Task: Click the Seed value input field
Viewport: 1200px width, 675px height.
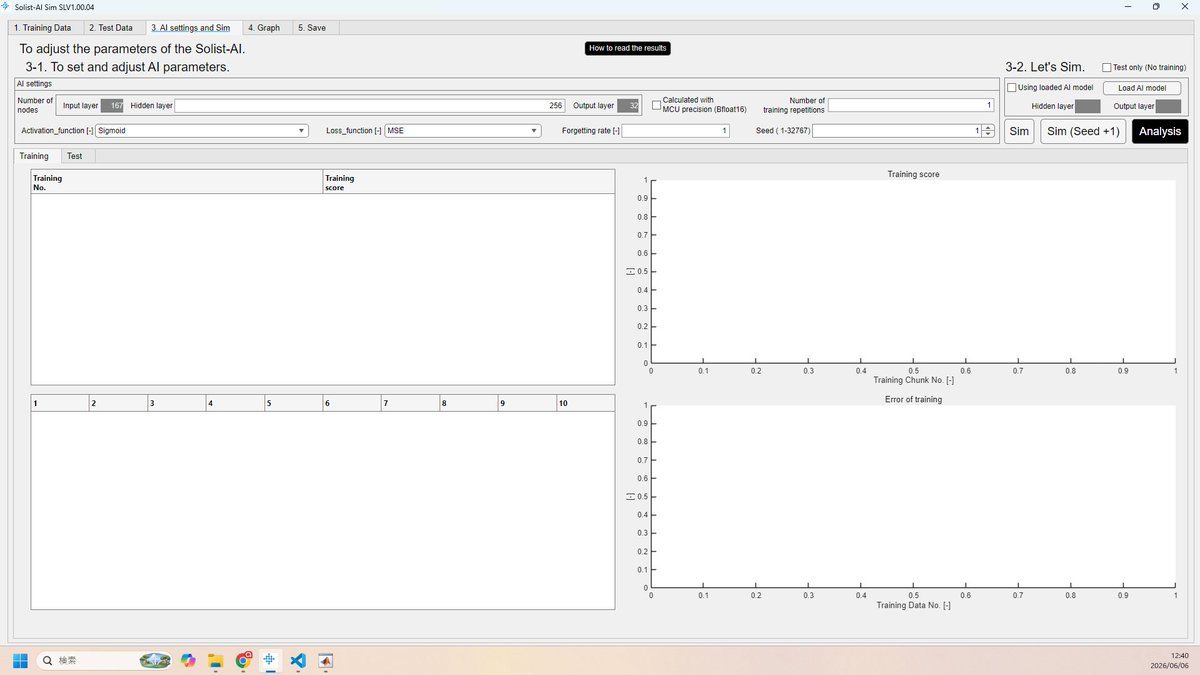Action: (896, 130)
